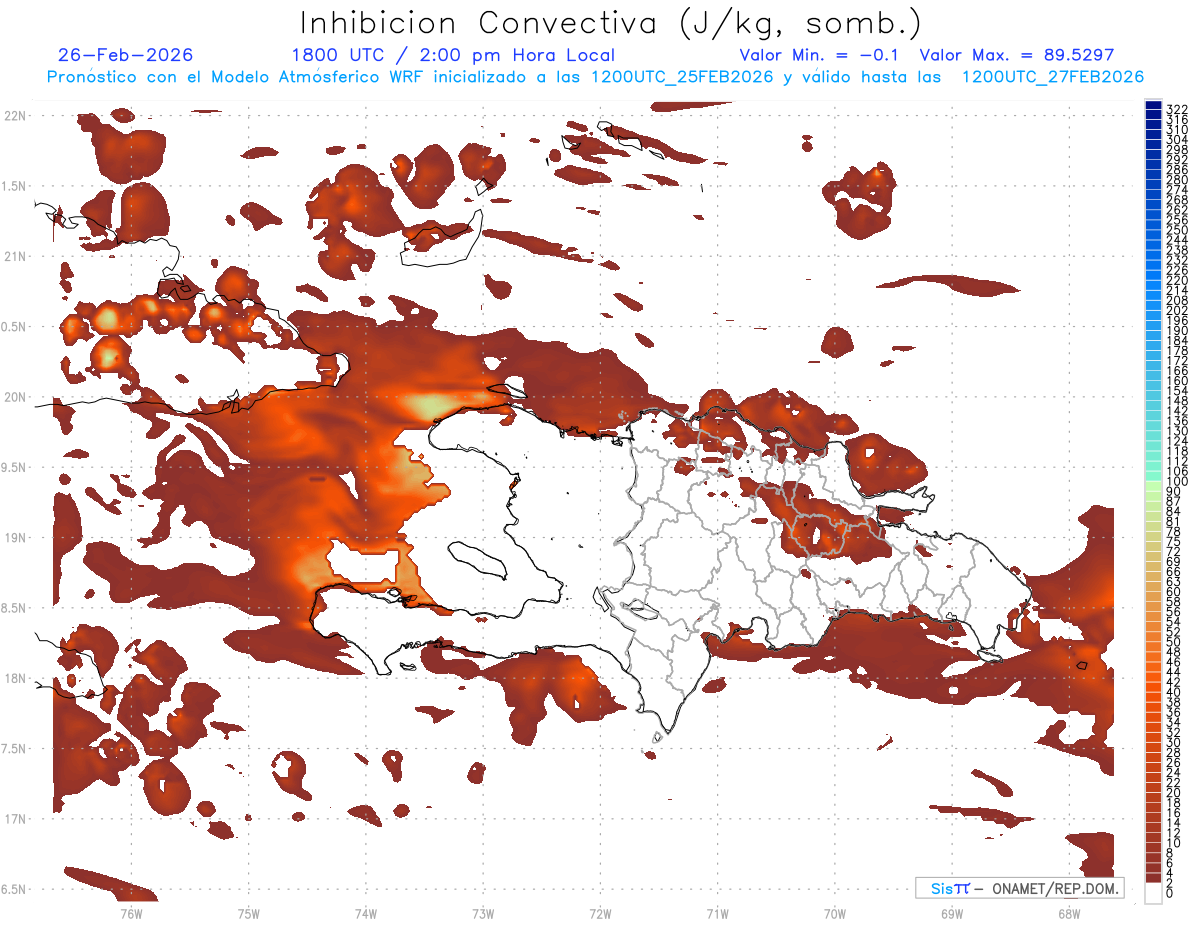The image size is (1200, 927).
Task: Click the "10" colorbar value
Action: pyautogui.click(x=1174, y=843)
